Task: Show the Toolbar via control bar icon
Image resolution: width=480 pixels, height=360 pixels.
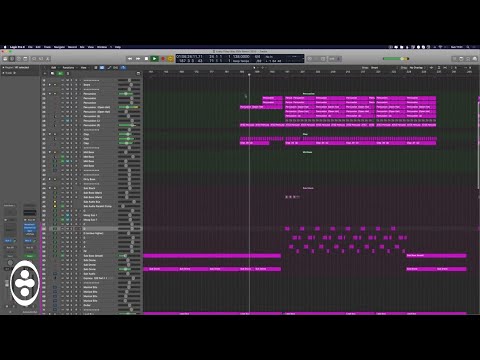Action: (25, 59)
